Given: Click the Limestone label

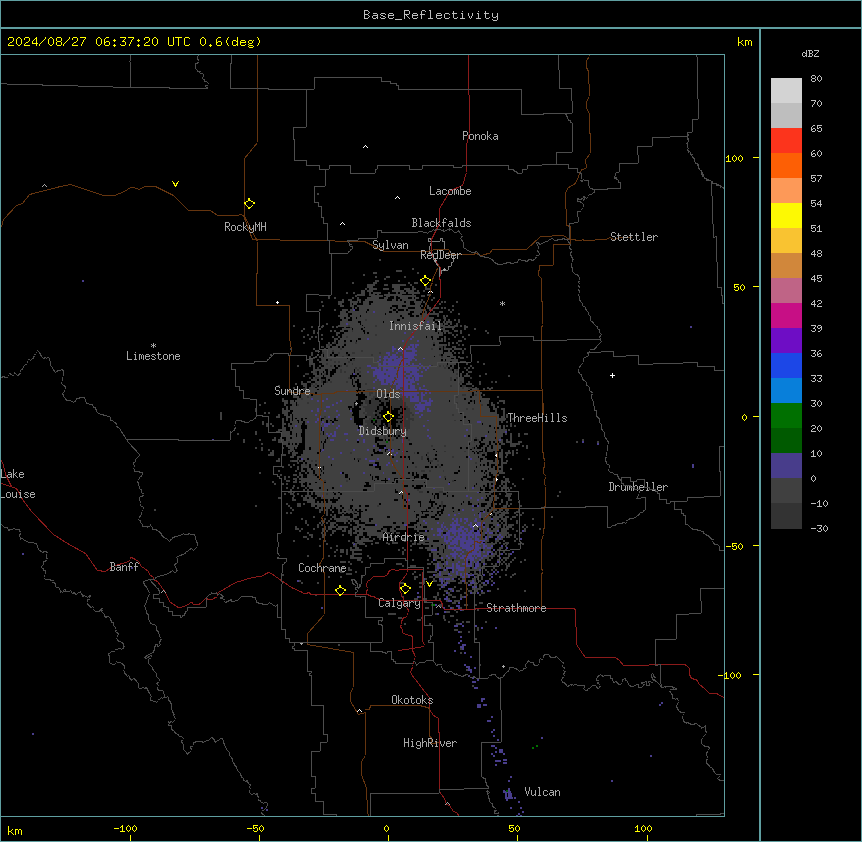Looking at the screenshot, I should (153, 356).
